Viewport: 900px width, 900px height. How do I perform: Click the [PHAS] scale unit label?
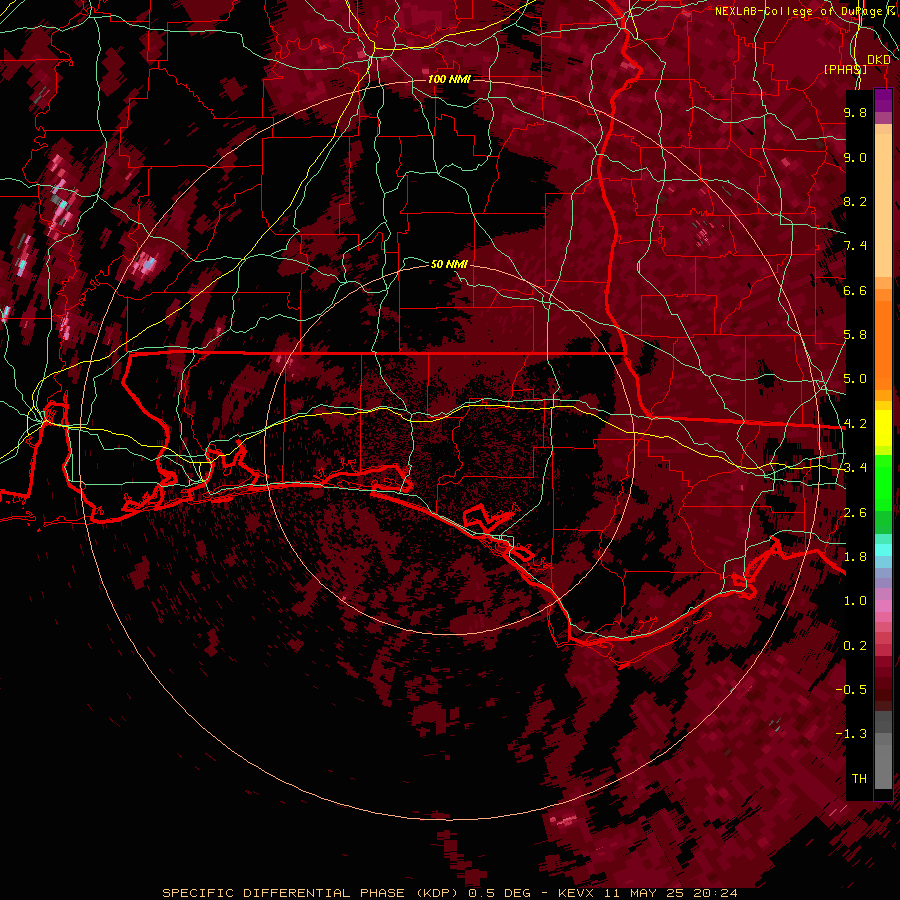point(845,70)
